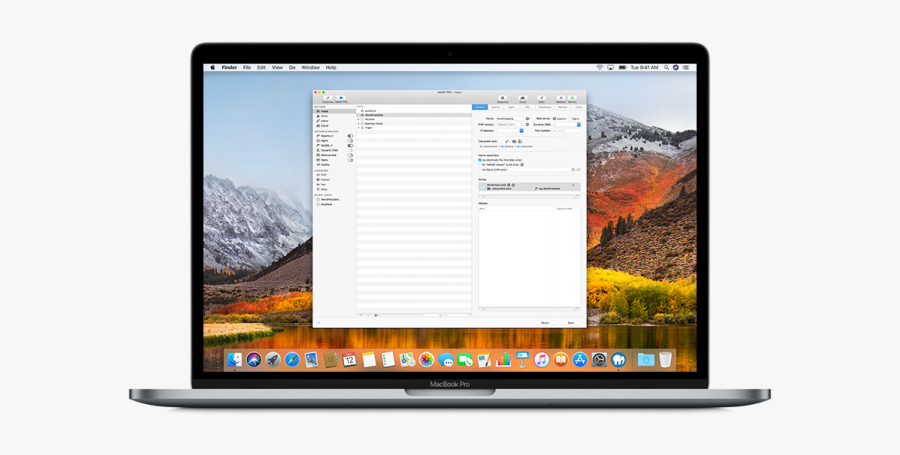
Task: Click the arrow icon next to PHP version
Action: (x=527, y=125)
